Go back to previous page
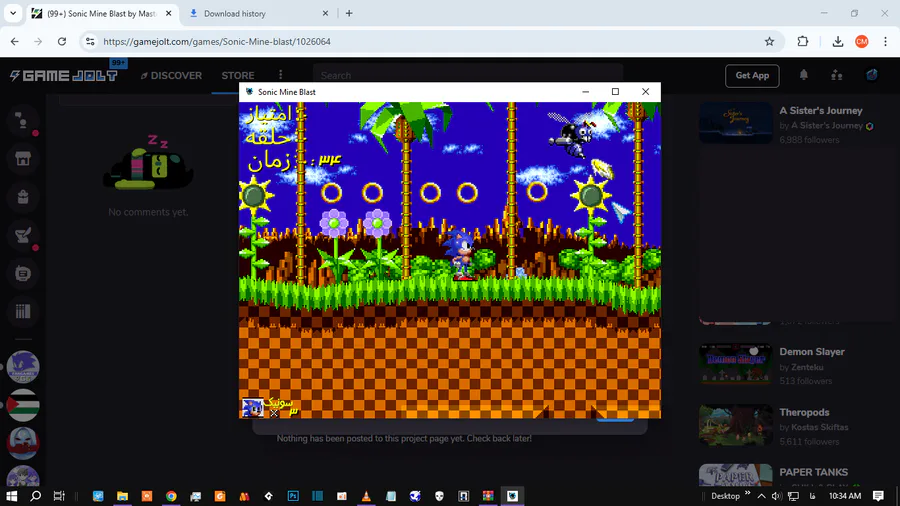The height and width of the screenshot is (506, 900). 15,41
